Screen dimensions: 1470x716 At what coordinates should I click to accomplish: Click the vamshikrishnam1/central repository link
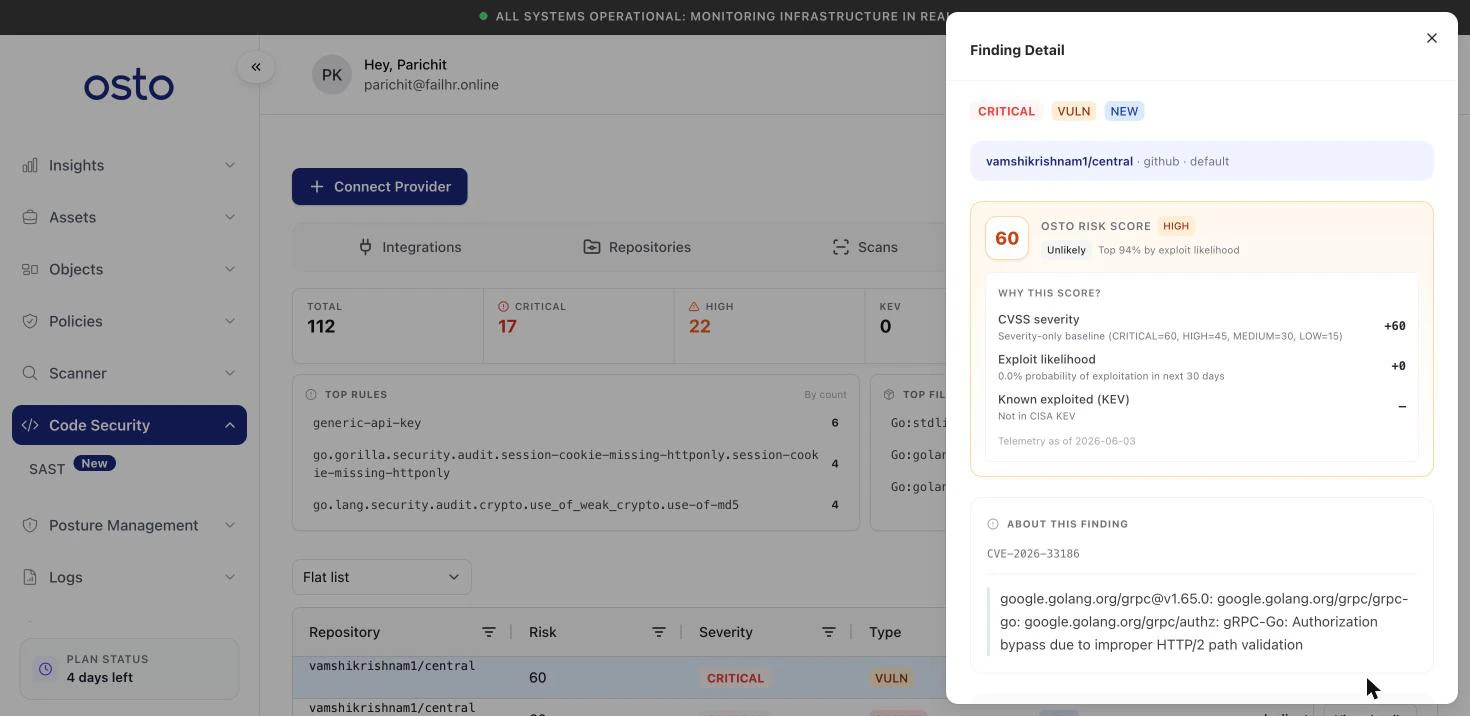[x=1059, y=161]
